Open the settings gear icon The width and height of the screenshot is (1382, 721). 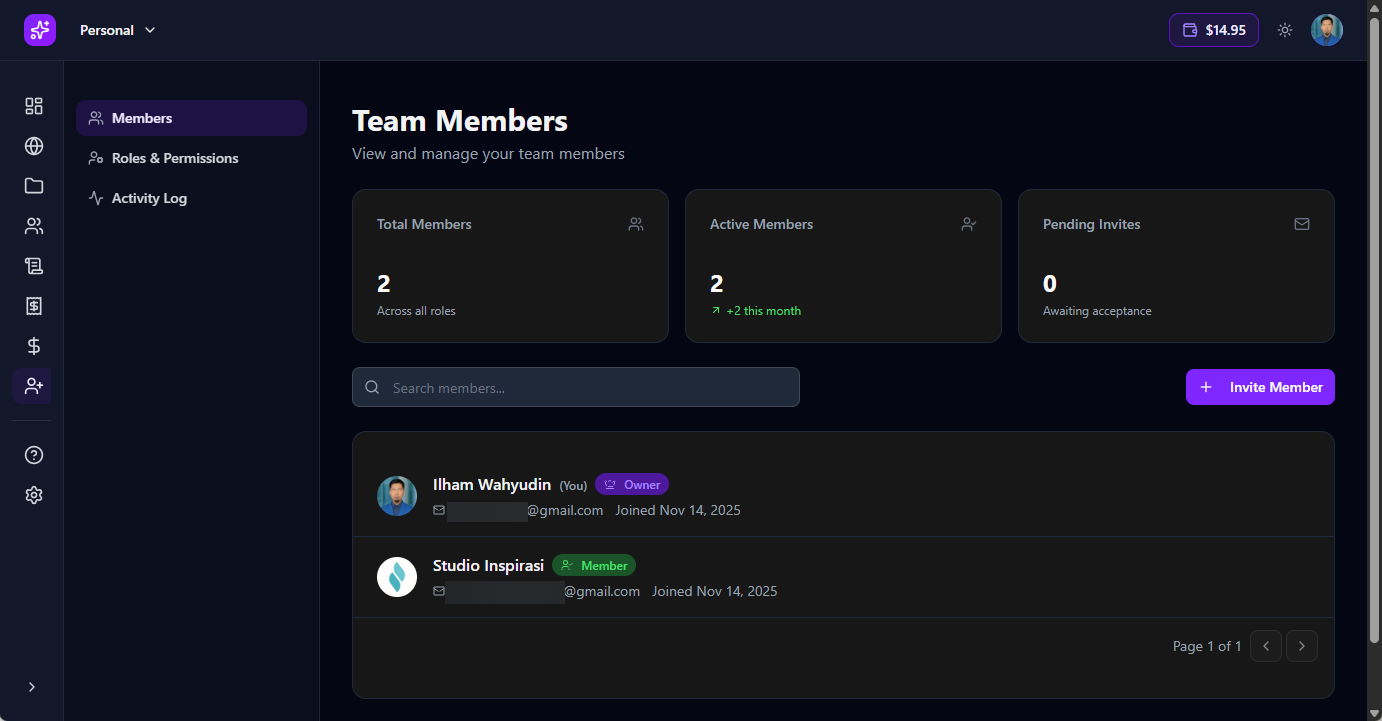tap(34, 495)
